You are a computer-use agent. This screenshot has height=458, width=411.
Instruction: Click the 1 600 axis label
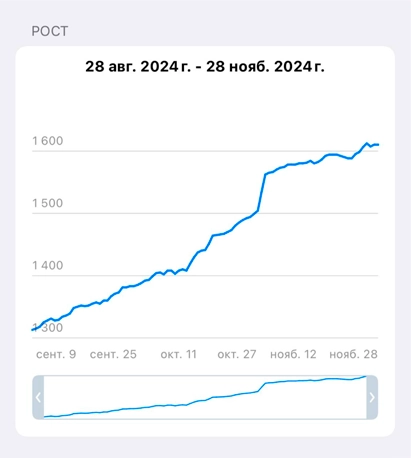[x=48, y=141]
